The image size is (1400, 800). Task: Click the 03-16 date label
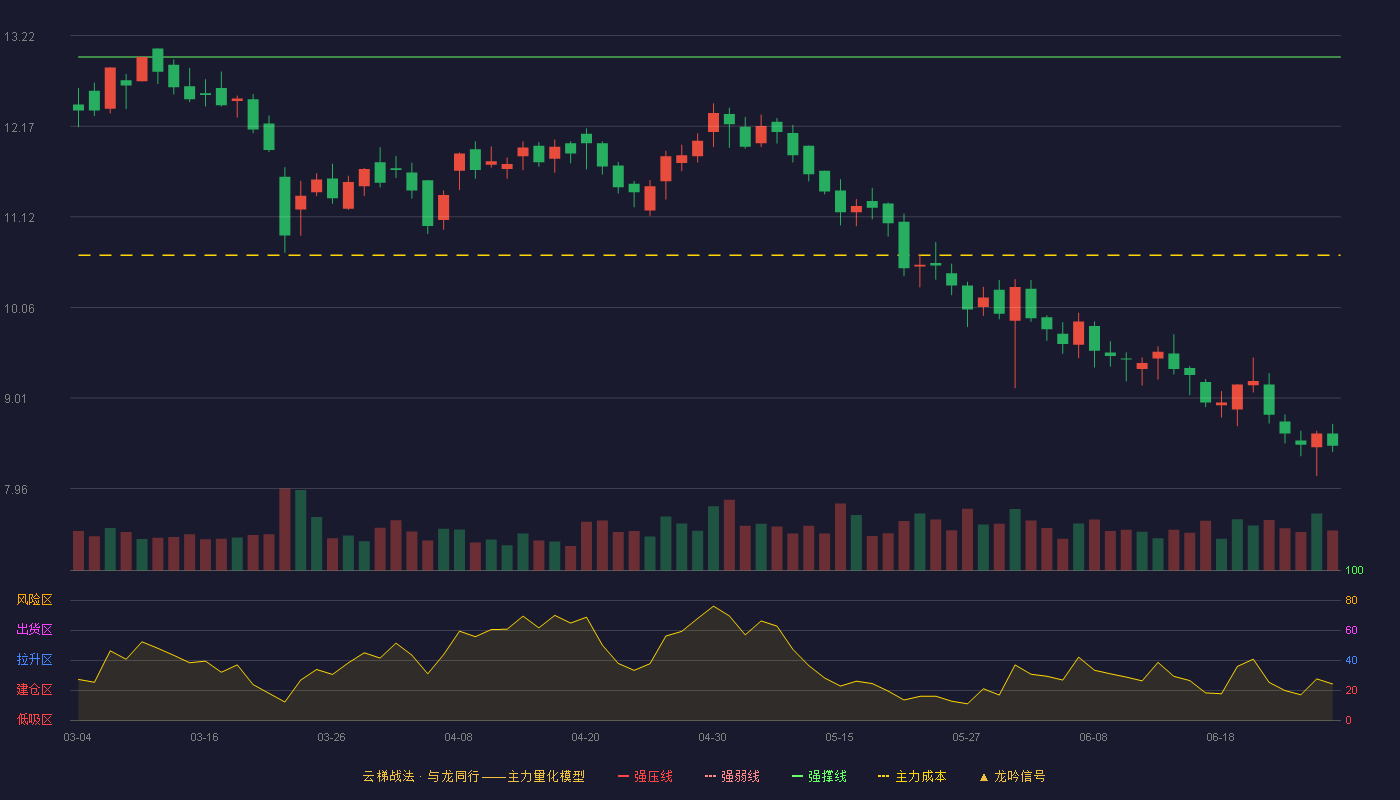pyautogui.click(x=204, y=737)
